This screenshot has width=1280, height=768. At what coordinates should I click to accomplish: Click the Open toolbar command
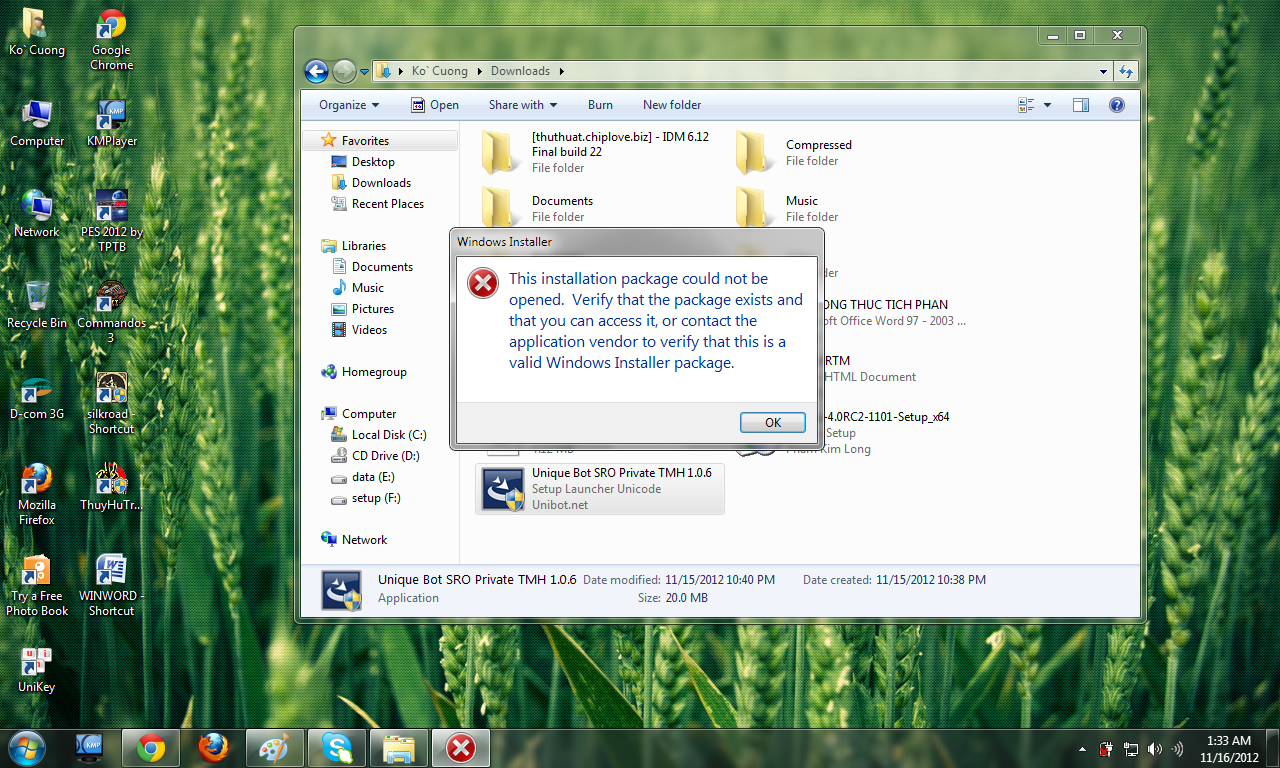coord(435,105)
